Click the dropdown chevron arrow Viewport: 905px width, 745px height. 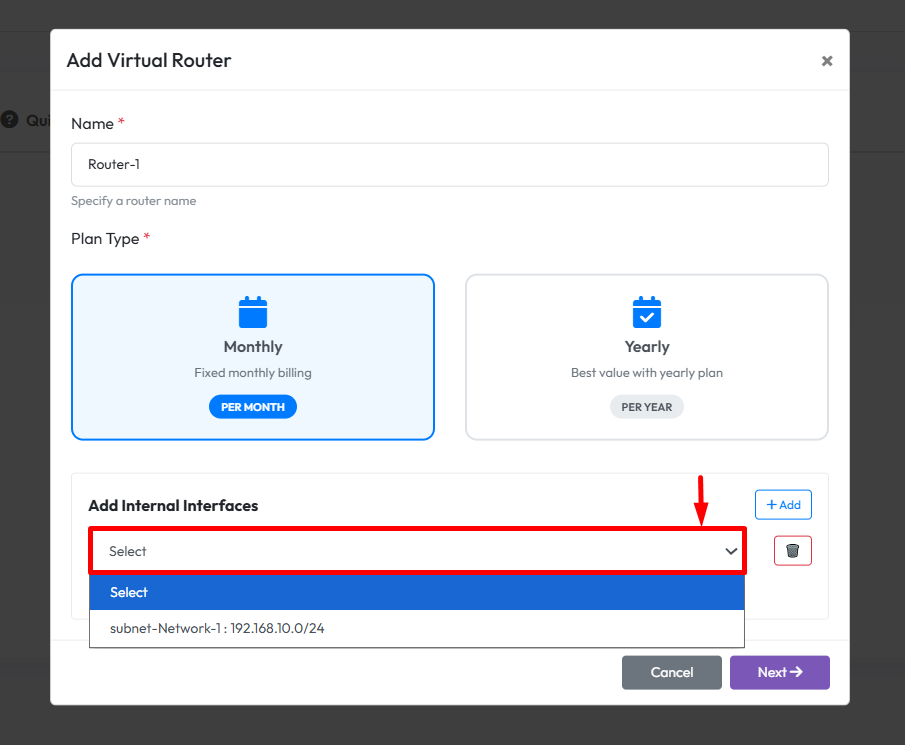(x=731, y=552)
